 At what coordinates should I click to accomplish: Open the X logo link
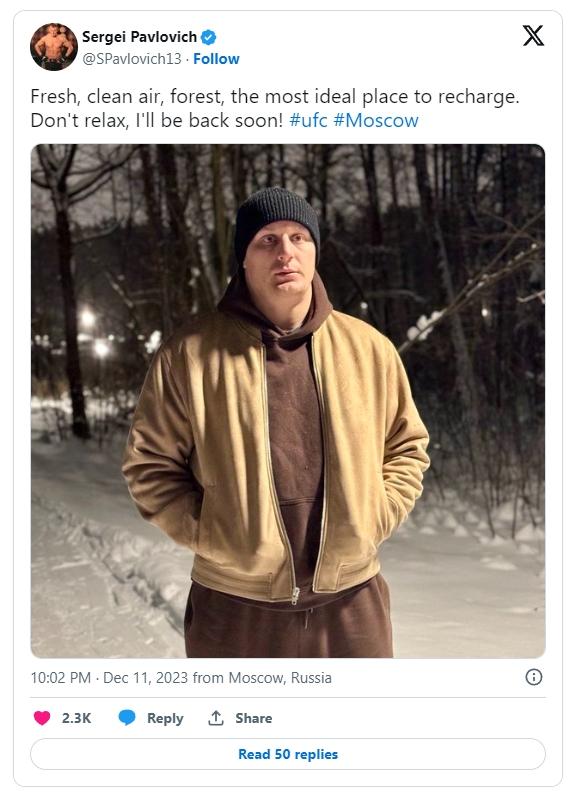pos(533,36)
